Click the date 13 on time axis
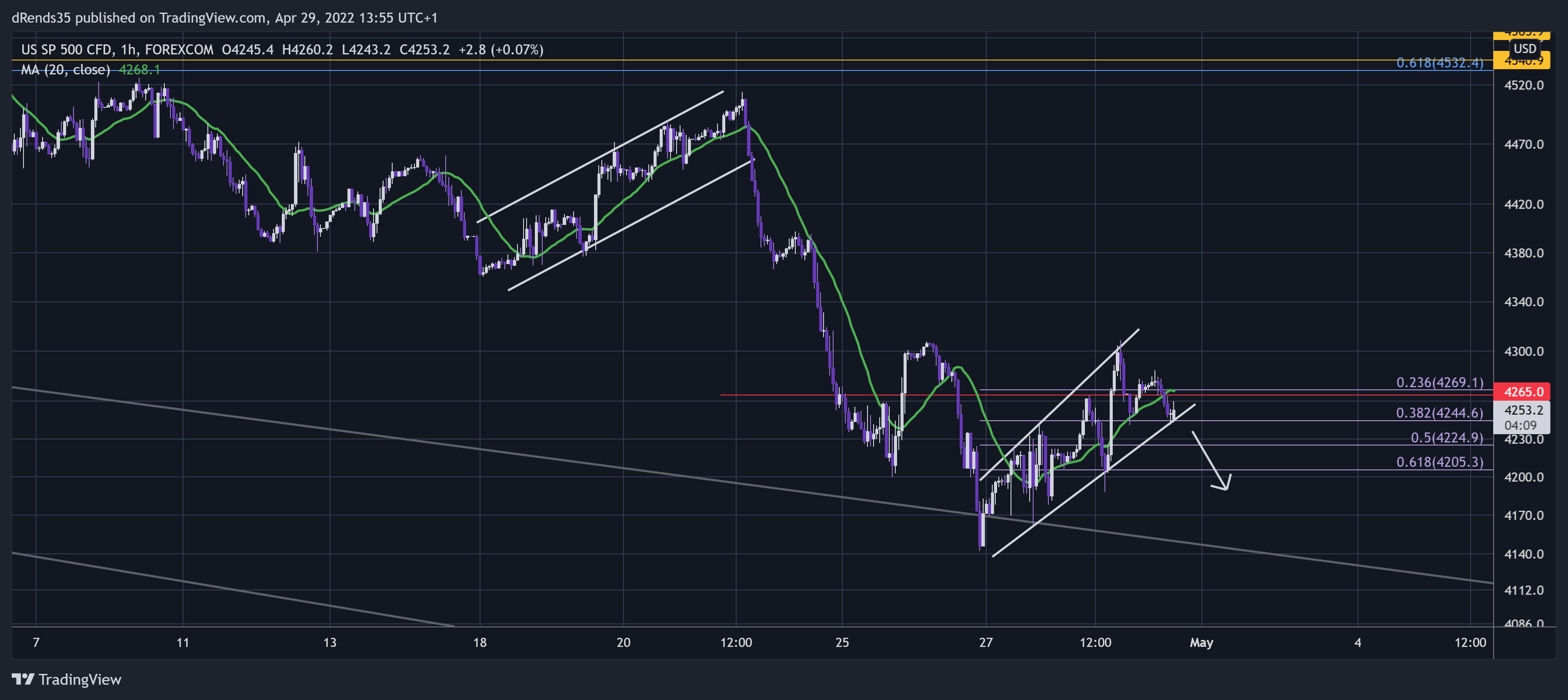The height and width of the screenshot is (700, 1568). (329, 642)
